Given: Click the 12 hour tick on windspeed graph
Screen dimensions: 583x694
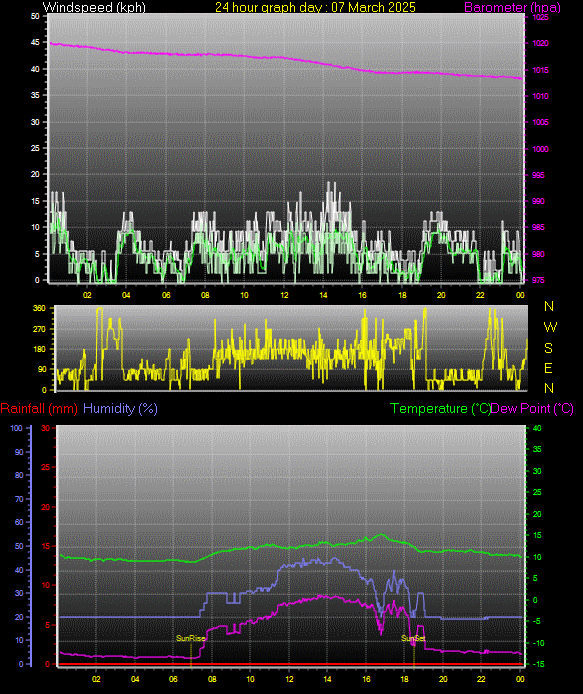Looking at the screenshot, I should tap(284, 295).
